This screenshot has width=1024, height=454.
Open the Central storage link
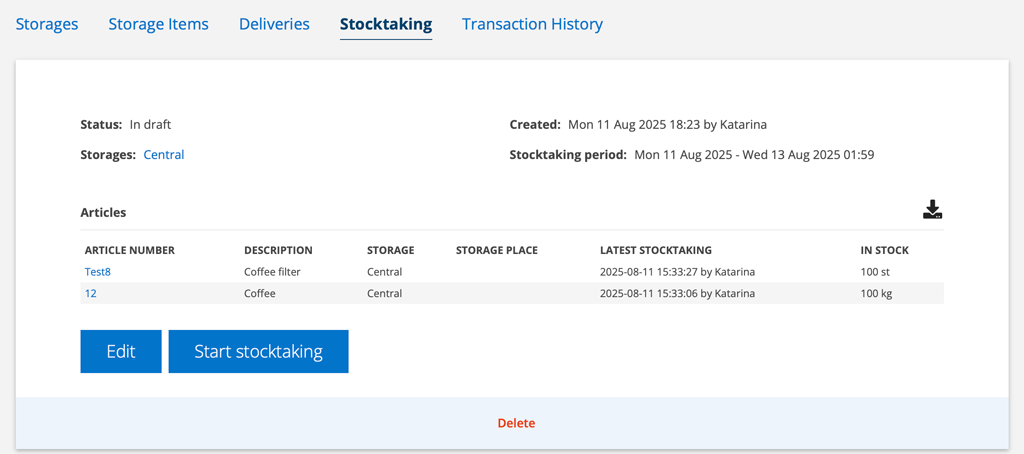pos(164,155)
